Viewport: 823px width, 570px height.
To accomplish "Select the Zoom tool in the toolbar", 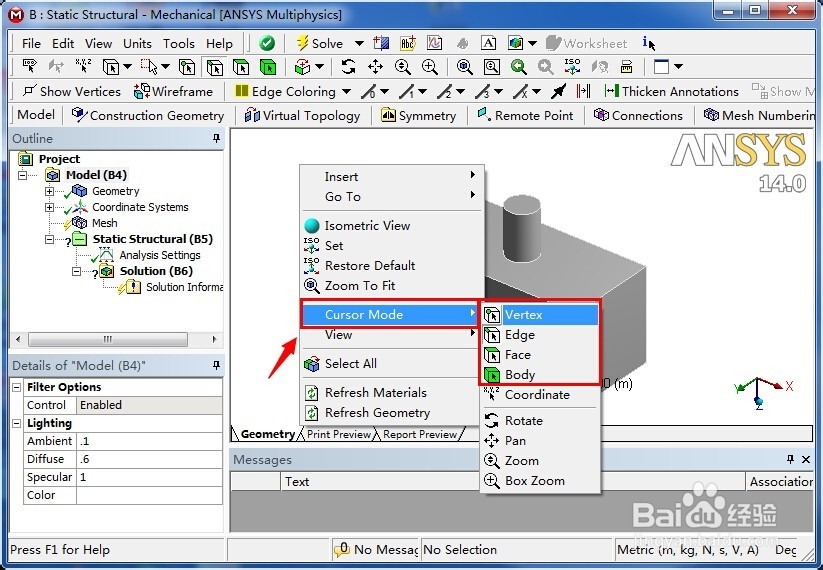I will 402,67.
